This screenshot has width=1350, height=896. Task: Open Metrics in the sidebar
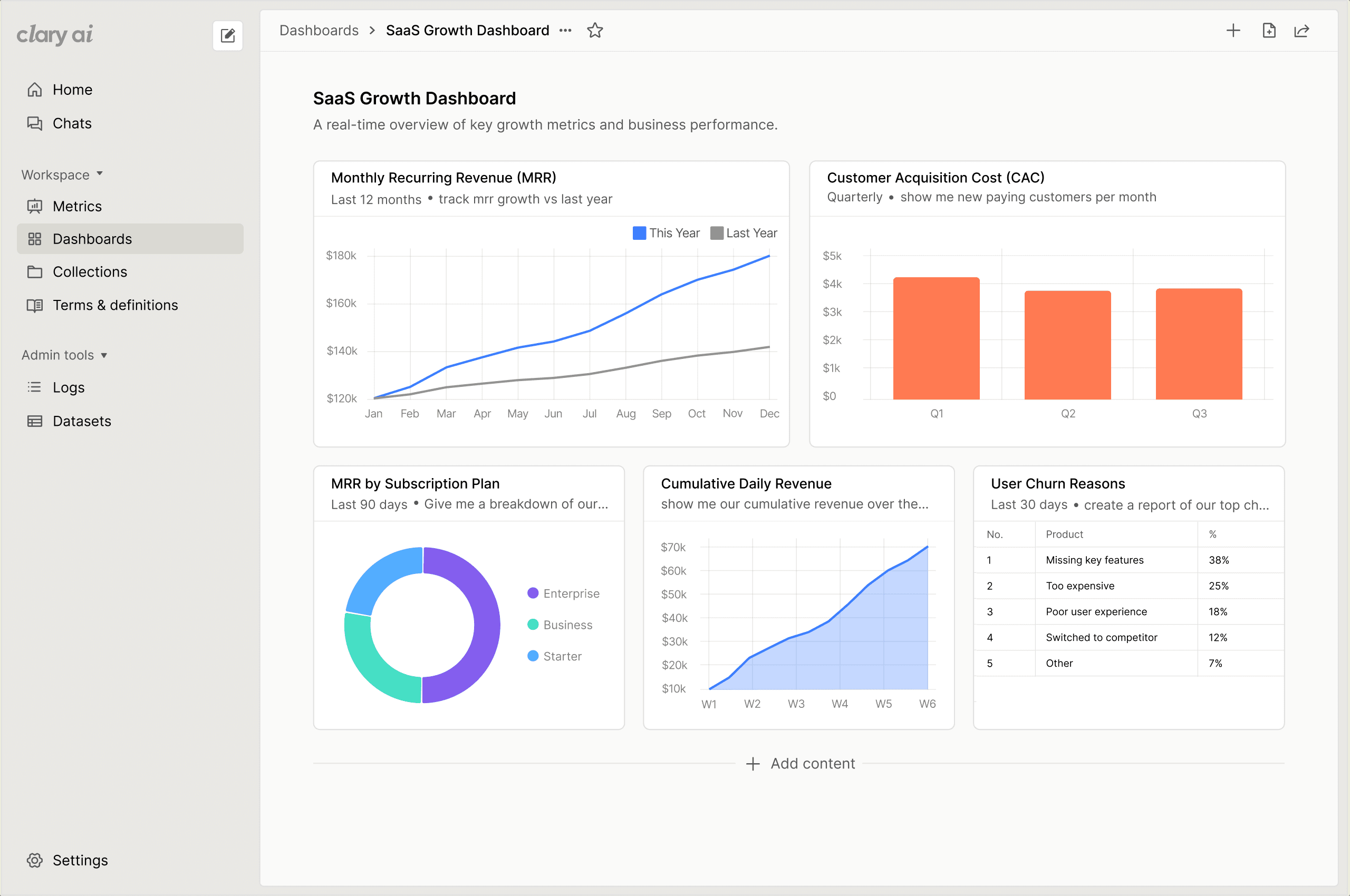[76, 206]
